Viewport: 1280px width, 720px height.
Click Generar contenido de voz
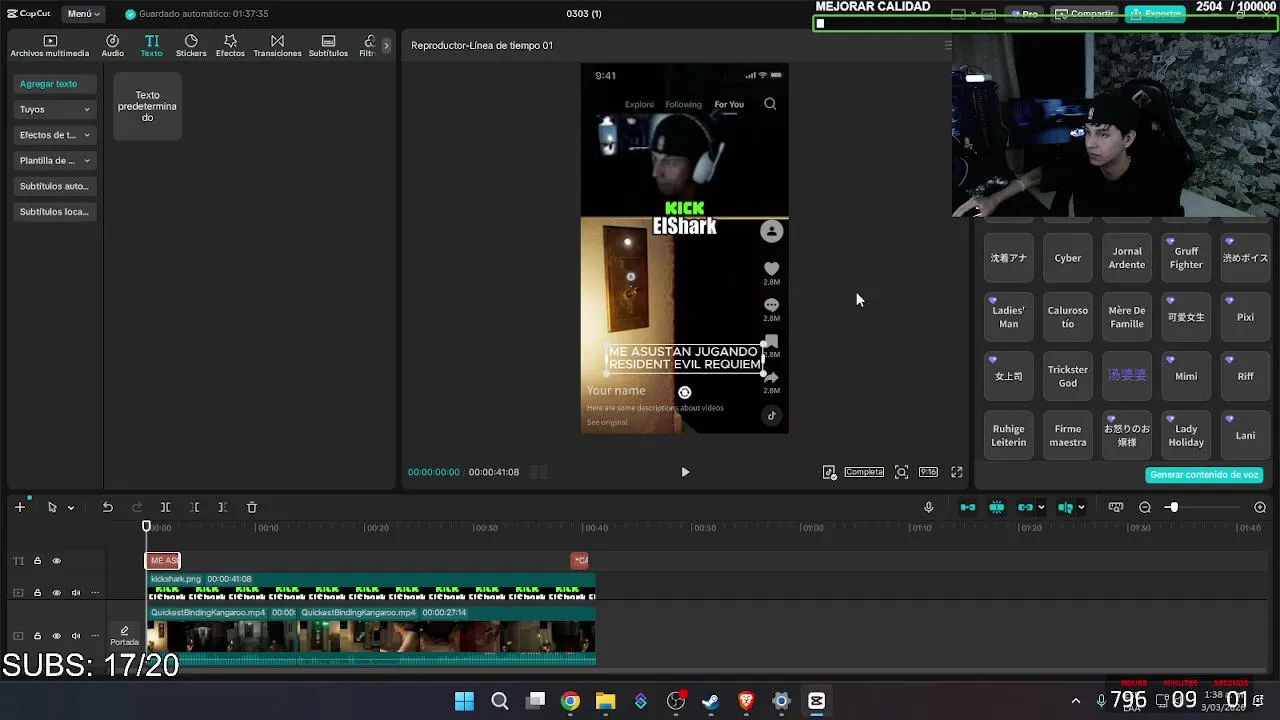tap(1204, 475)
